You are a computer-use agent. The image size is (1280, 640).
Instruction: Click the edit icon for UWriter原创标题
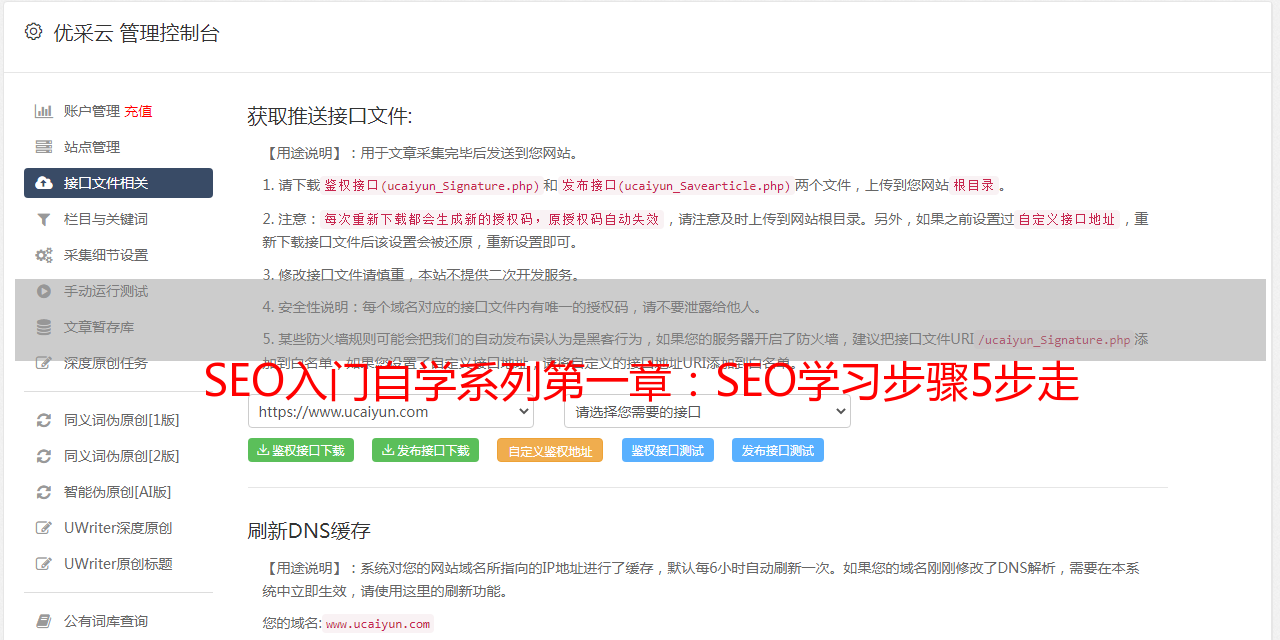tap(44, 564)
